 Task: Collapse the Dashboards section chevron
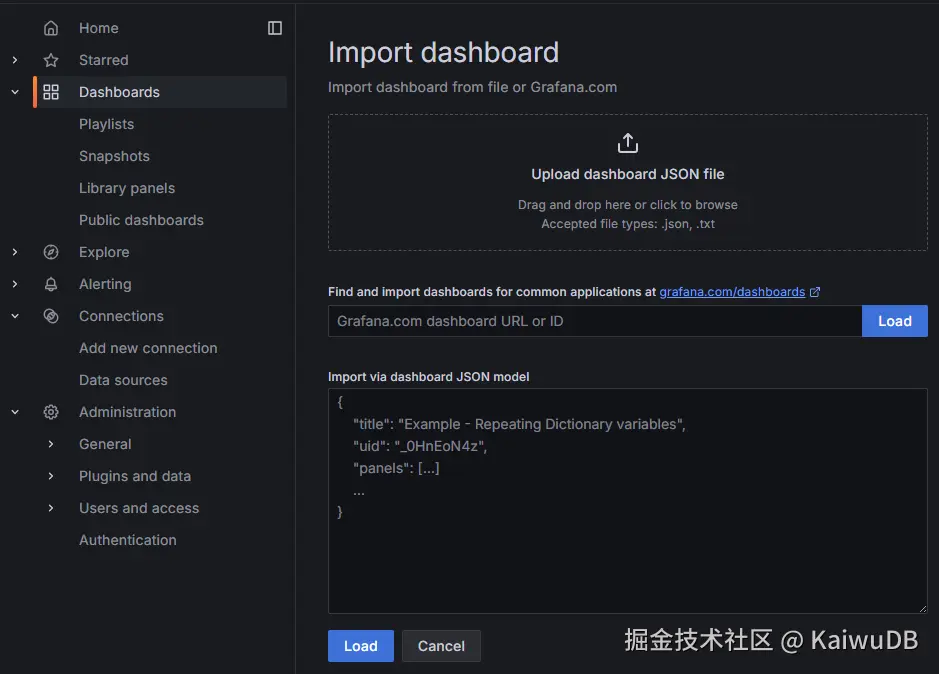pyautogui.click(x=15, y=92)
